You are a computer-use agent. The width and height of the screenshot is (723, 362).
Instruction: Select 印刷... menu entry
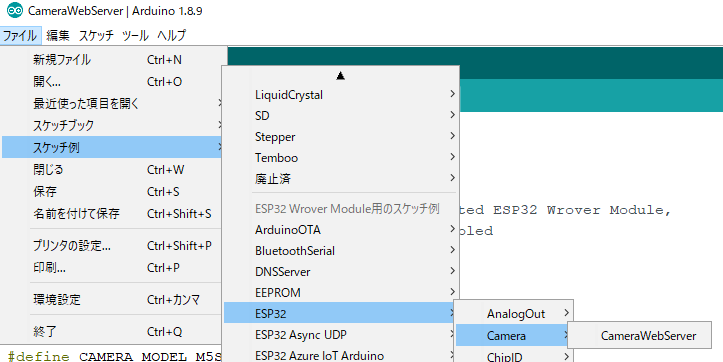(x=113, y=268)
